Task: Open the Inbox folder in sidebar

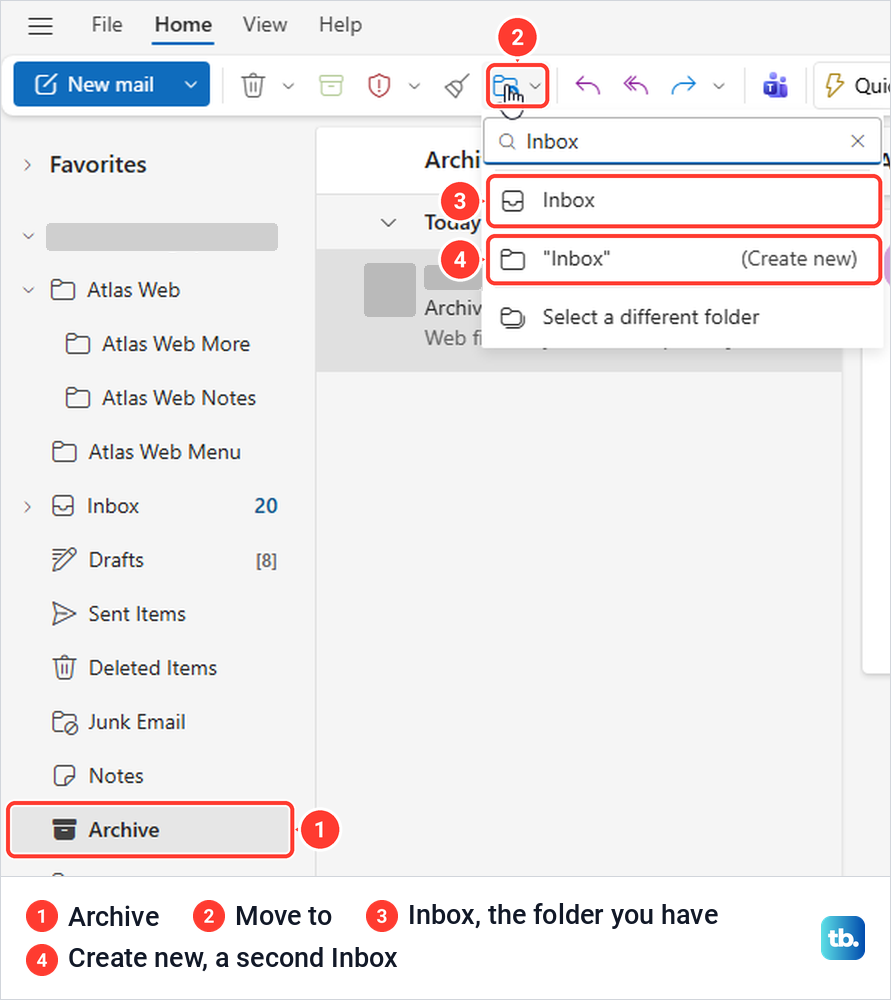Action: (113, 506)
